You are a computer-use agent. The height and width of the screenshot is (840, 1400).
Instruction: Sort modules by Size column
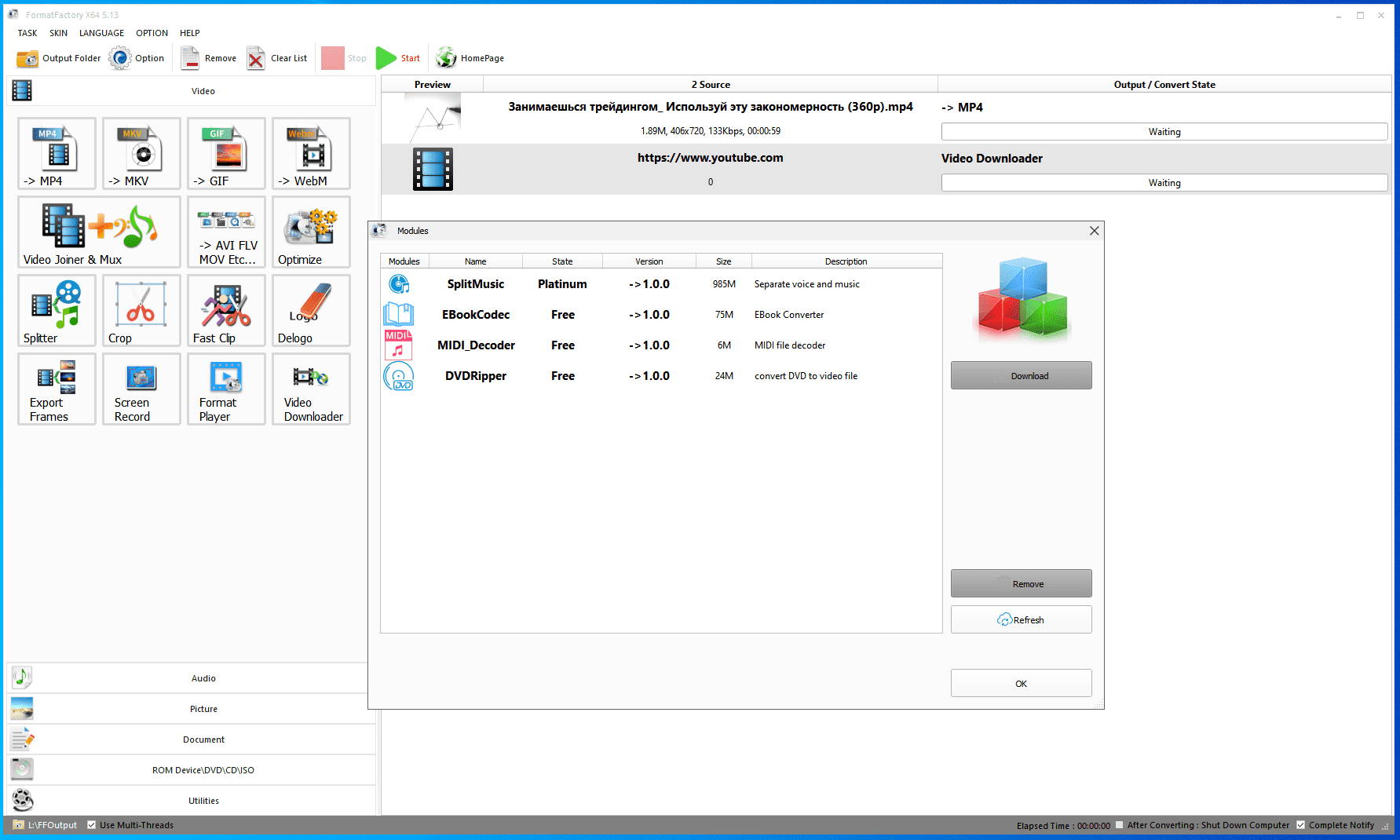coord(724,261)
